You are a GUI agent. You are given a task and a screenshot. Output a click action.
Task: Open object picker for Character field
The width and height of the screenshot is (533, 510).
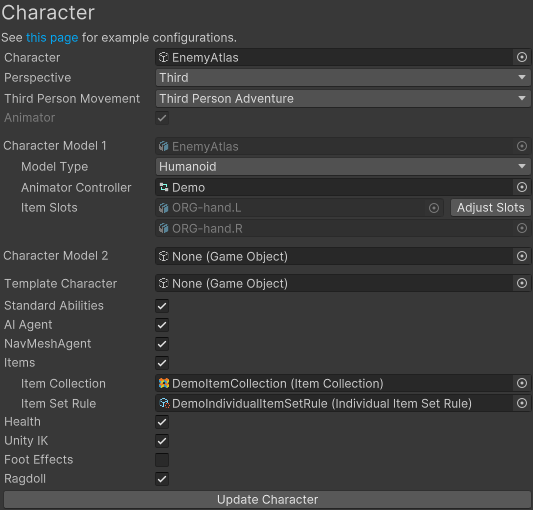tap(521, 57)
